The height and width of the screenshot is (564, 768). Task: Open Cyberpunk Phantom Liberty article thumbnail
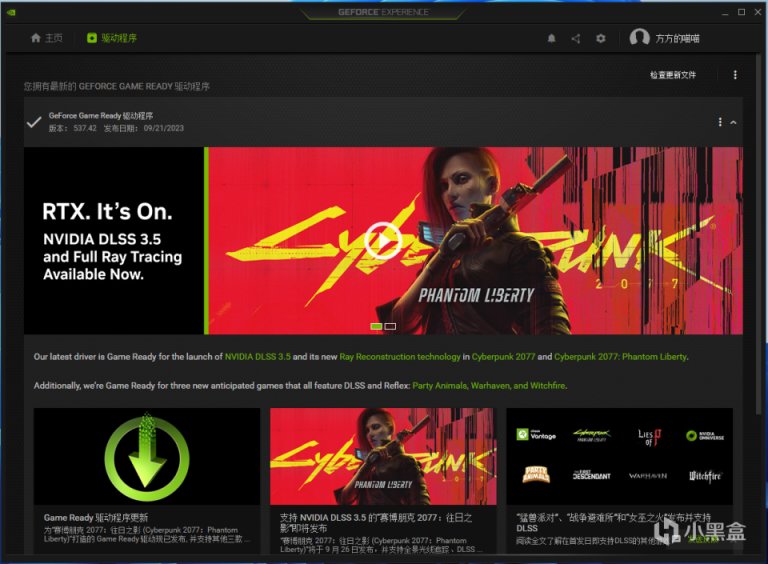click(x=383, y=456)
